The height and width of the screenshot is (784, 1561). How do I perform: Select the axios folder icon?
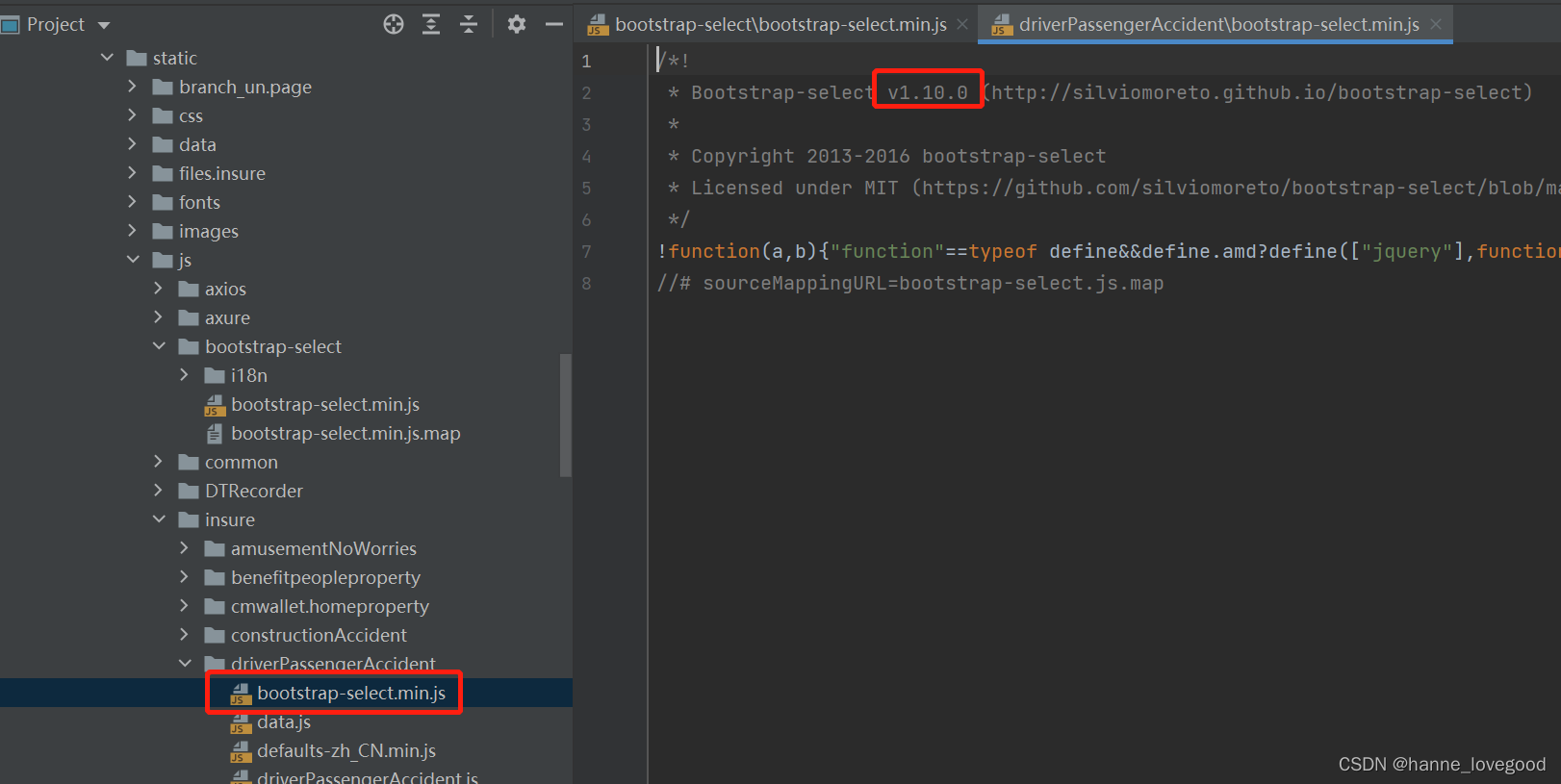point(189,289)
